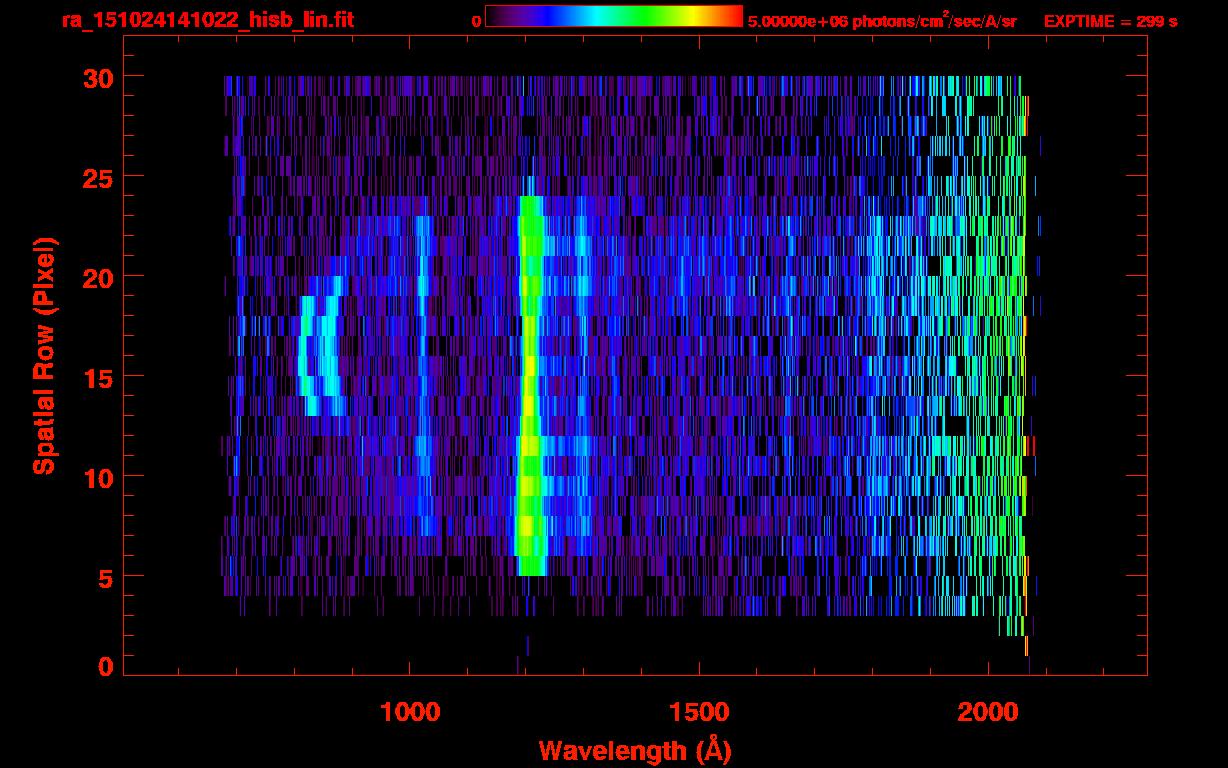Click the curved cyan arc feature near 850 Å
This screenshot has height=768, width=1228.
pyautogui.click(x=321, y=345)
